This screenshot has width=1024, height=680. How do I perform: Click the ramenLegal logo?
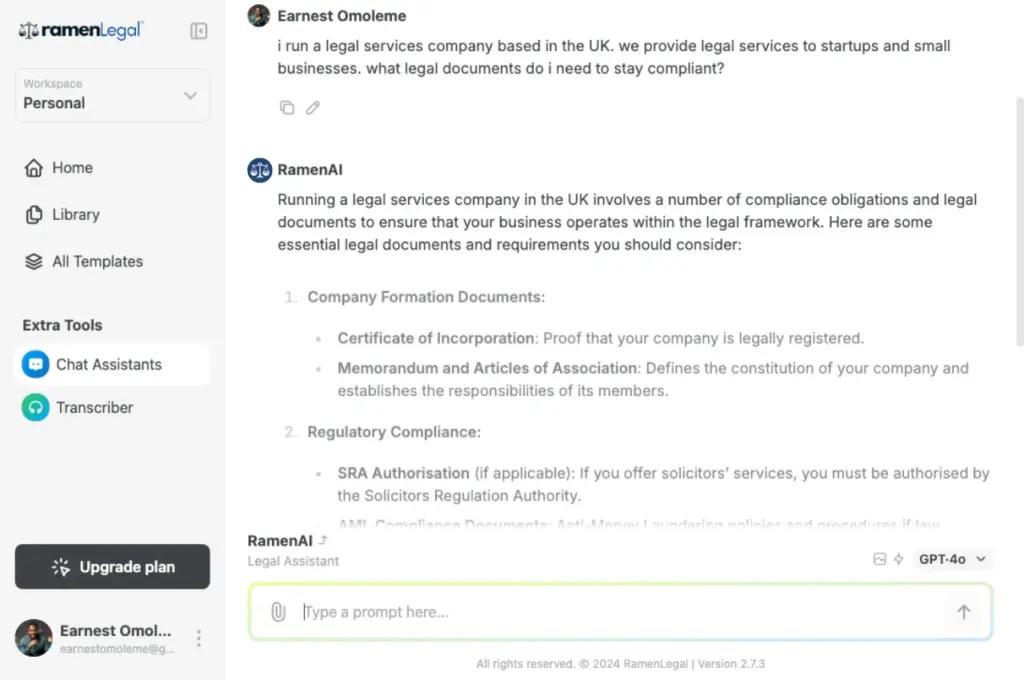(x=80, y=30)
